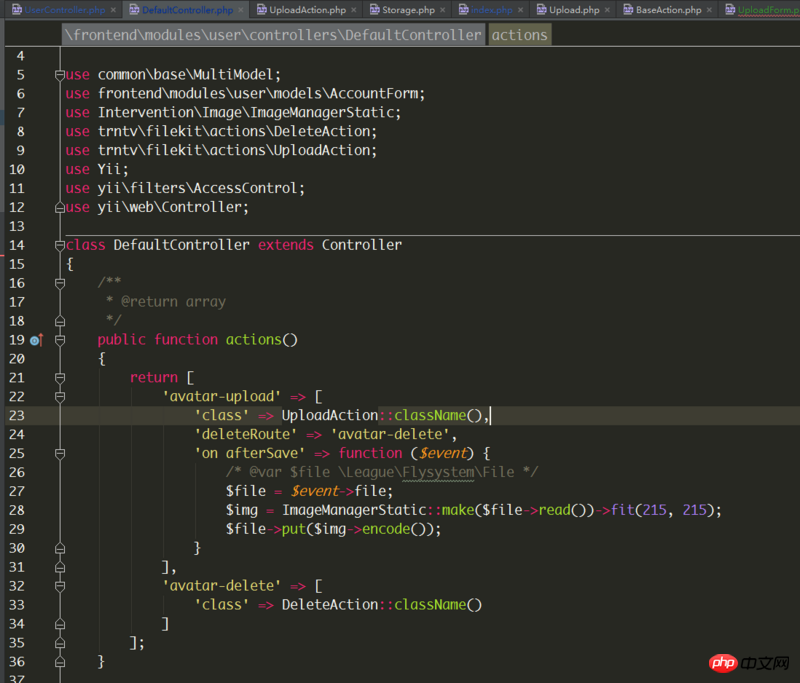Collapse the afterSave closure at line 25

[59, 453]
